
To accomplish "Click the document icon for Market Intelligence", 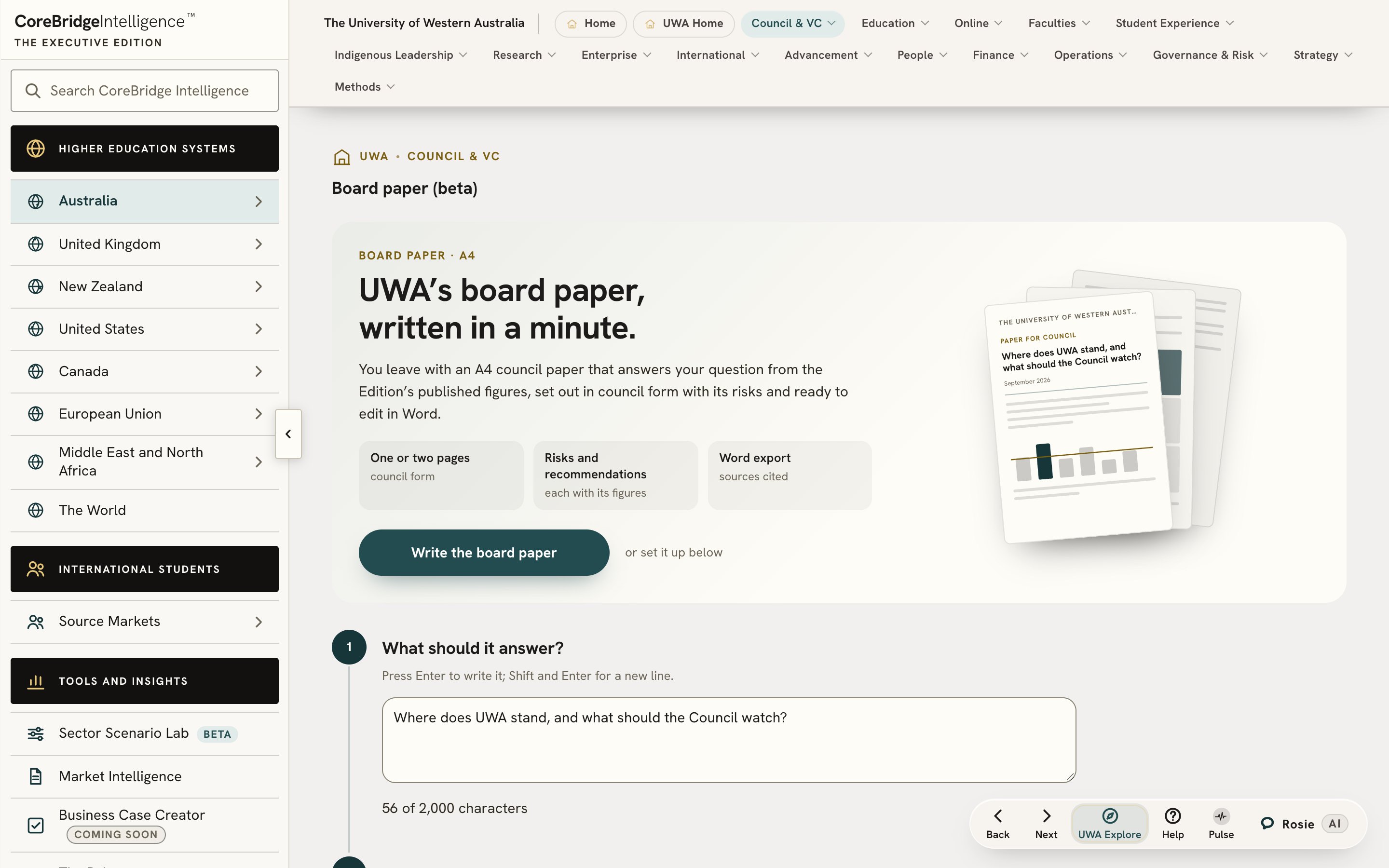I will pos(36,777).
